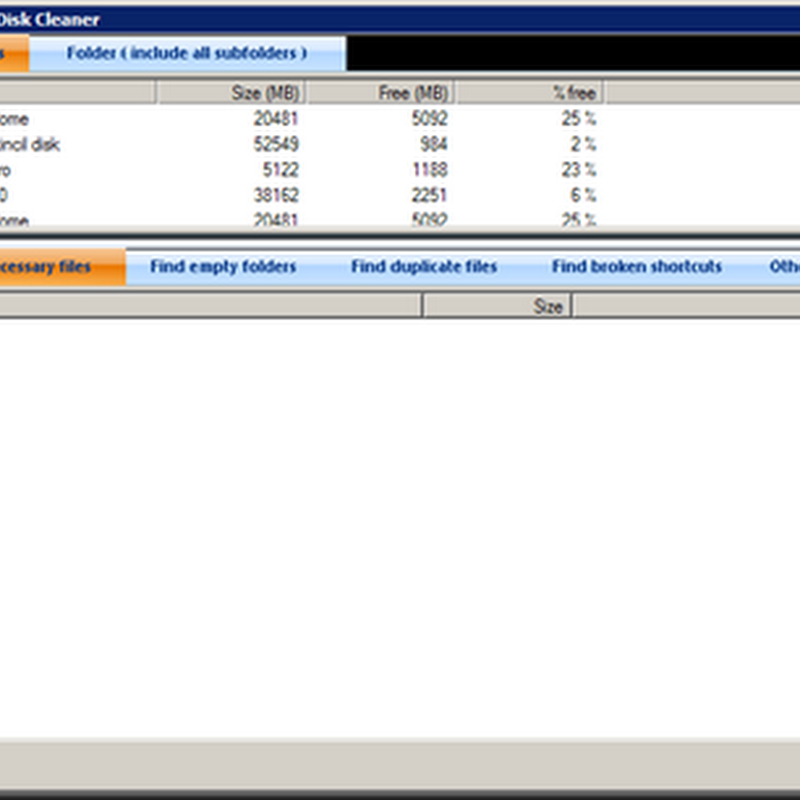Open the "Folder ( include all subfolders )" tab
Image resolution: width=800 pixels, height=800 pixels.
click(x=187, y=53)
